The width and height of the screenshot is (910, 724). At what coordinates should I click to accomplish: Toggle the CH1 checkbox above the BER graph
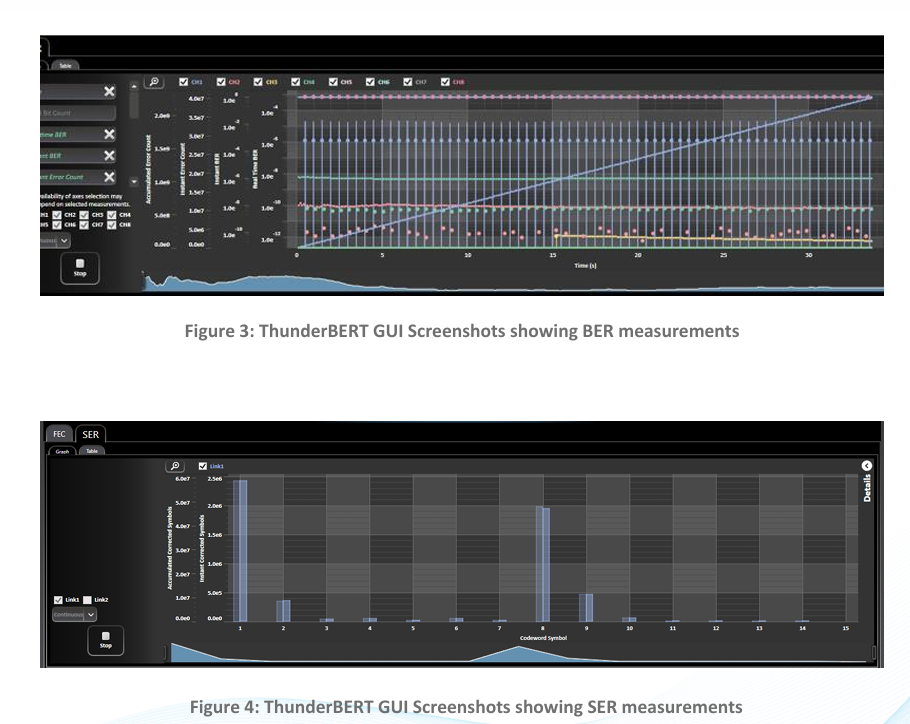coord(183,82)
